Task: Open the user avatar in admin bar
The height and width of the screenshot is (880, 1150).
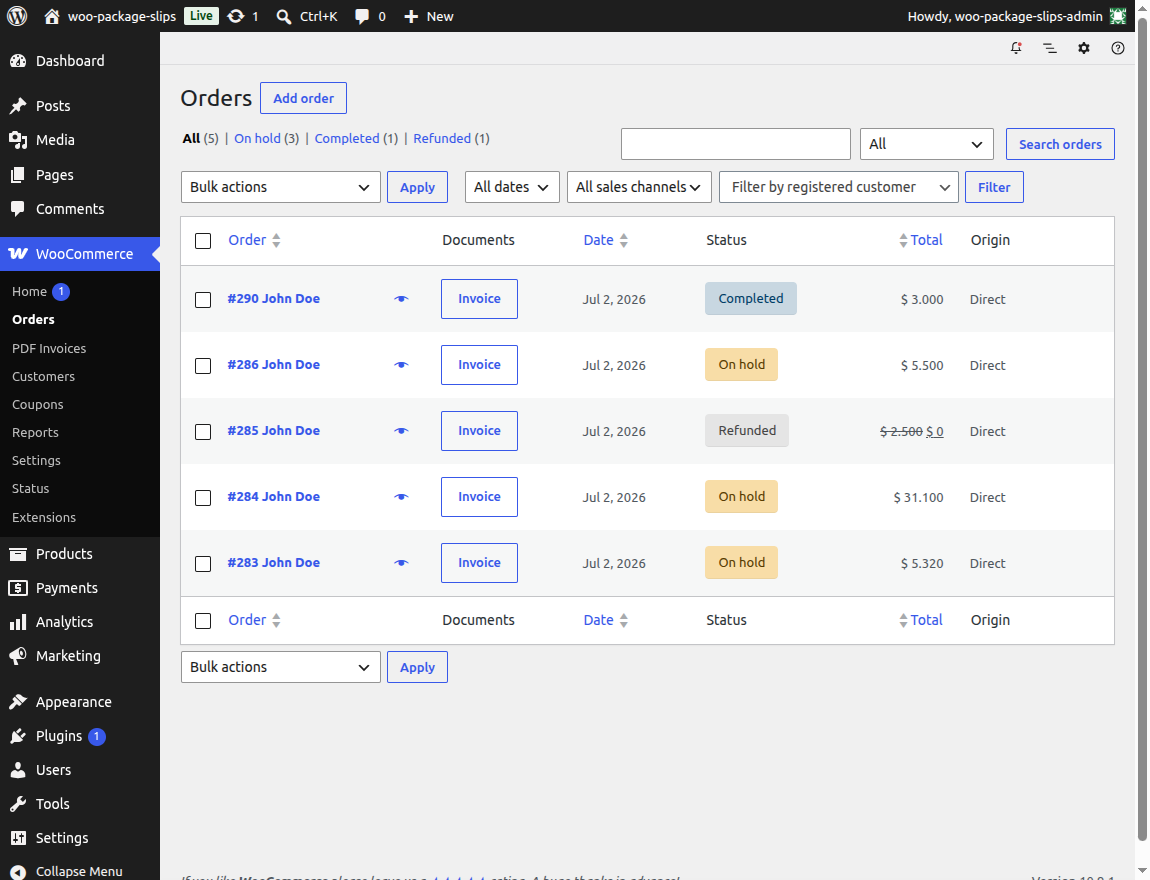Action: point(1118,16)
